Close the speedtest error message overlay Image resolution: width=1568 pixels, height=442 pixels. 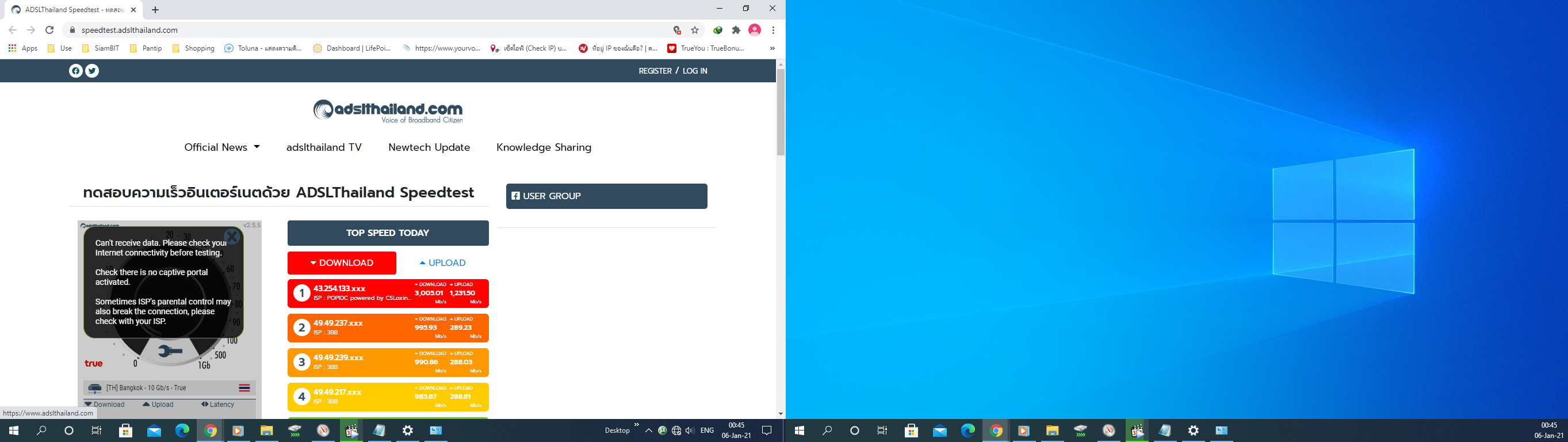[231, 236]
